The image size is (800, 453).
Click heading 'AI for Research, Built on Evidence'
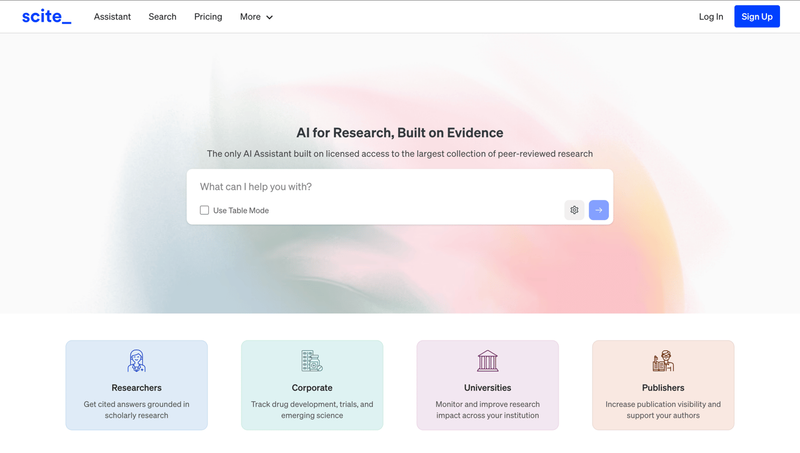tap(399, 133)
